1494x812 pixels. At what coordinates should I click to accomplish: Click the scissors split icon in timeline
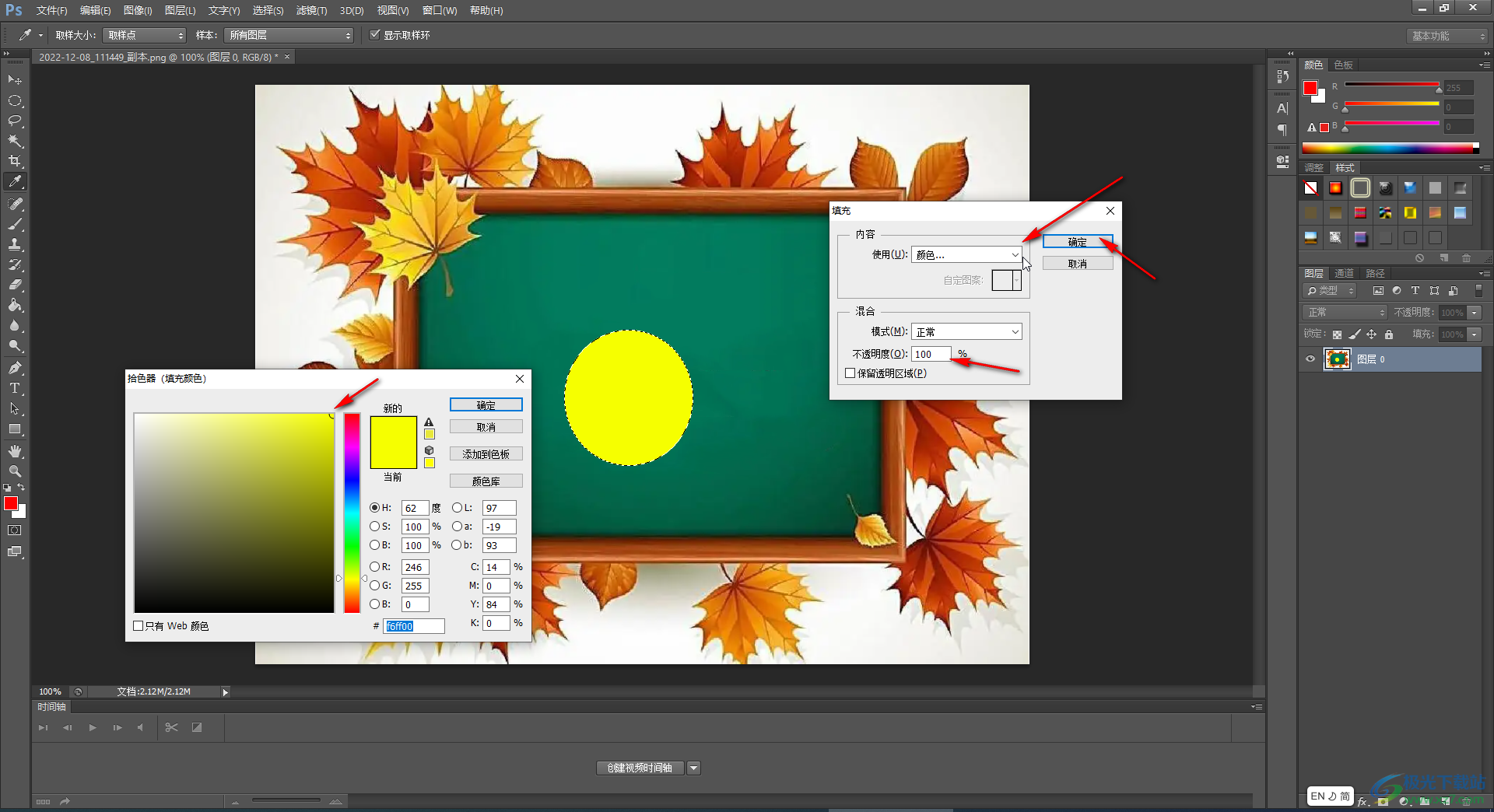click(x=172, y=727)
